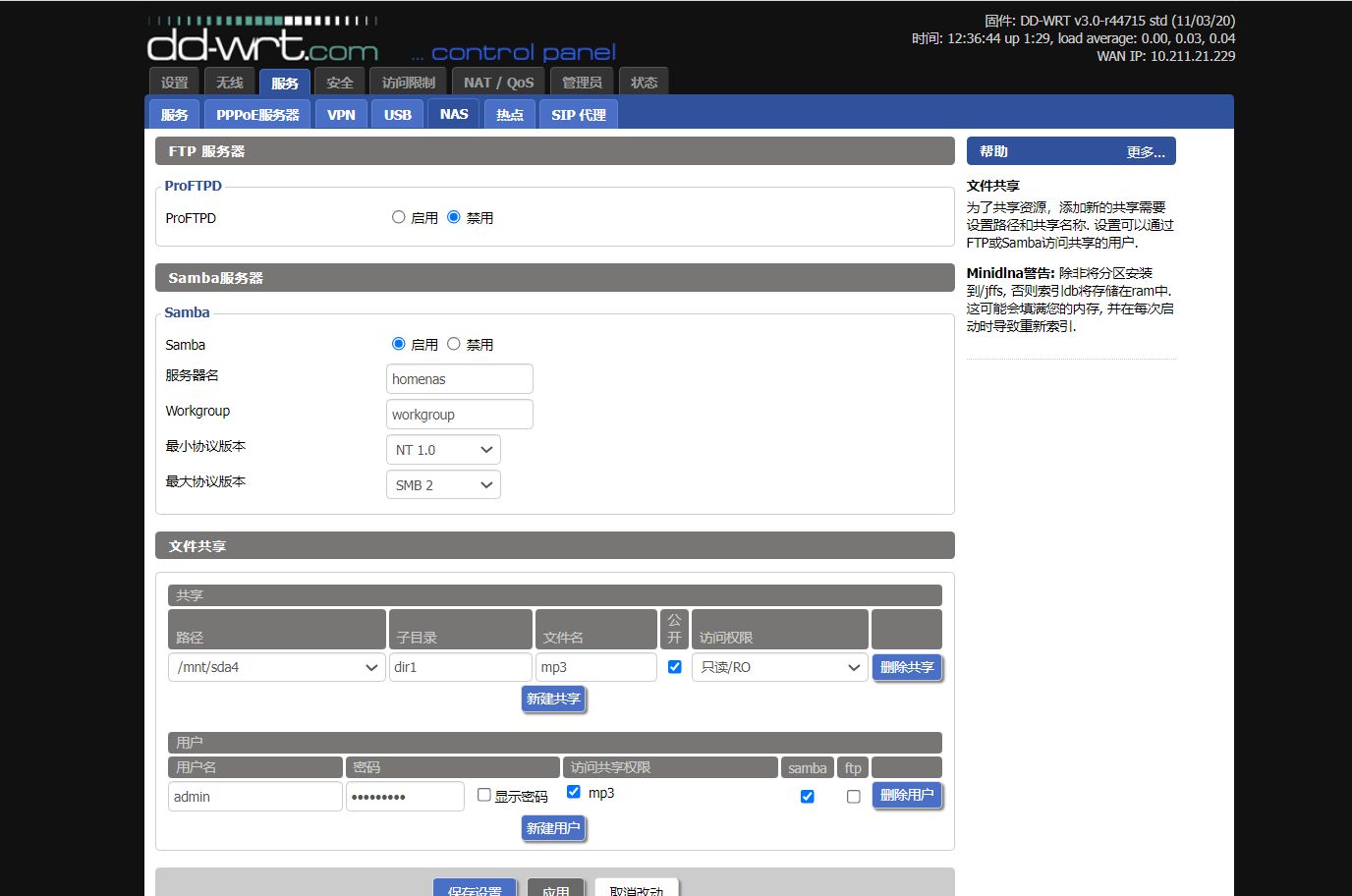Image resolution: width=1352 pixels, height=896 pixels.
Task: Open the 最小协议版本 NT 1.0 dropdown
Action: tap(443, 450)
